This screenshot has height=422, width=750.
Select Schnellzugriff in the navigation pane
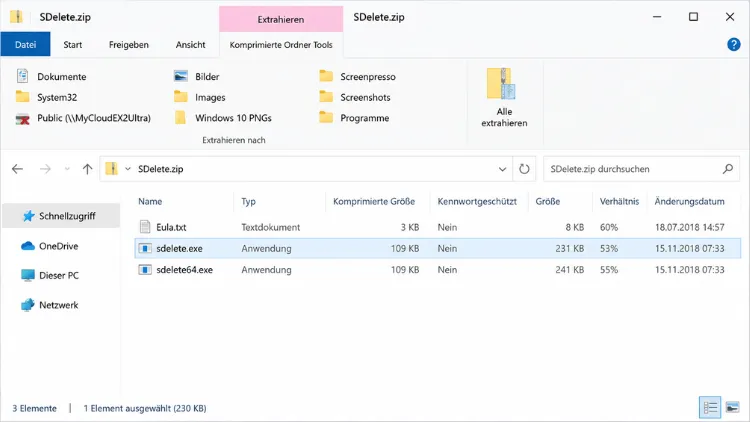[61, 216]
